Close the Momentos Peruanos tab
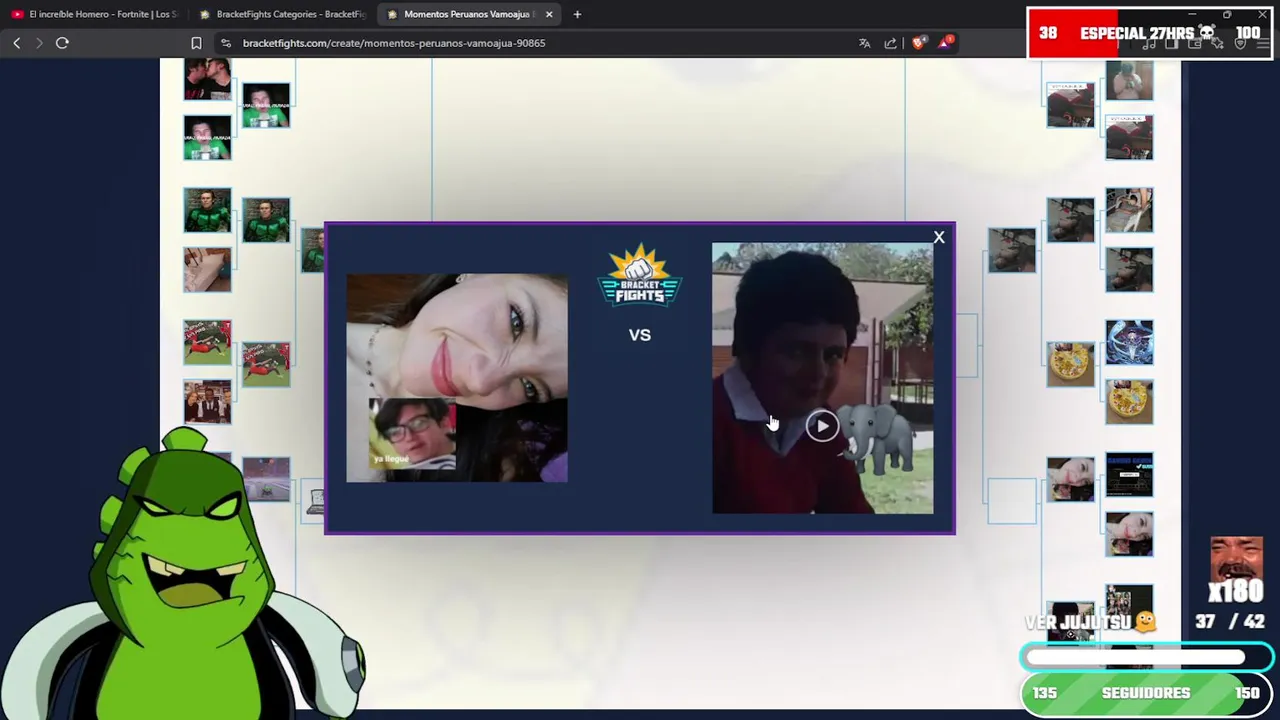 click(x=549, y=14)
